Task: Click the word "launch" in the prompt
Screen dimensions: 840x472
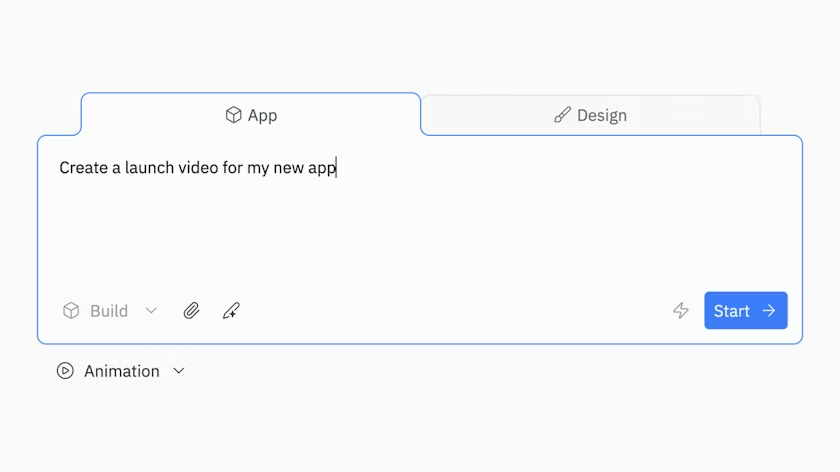Action: pyautogui.click(x=147, y=168)
